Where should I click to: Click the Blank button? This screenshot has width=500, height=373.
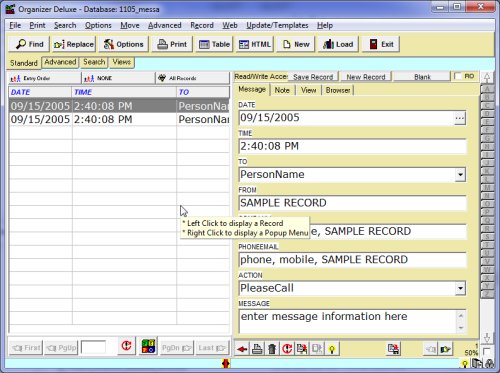coord(422,77)
